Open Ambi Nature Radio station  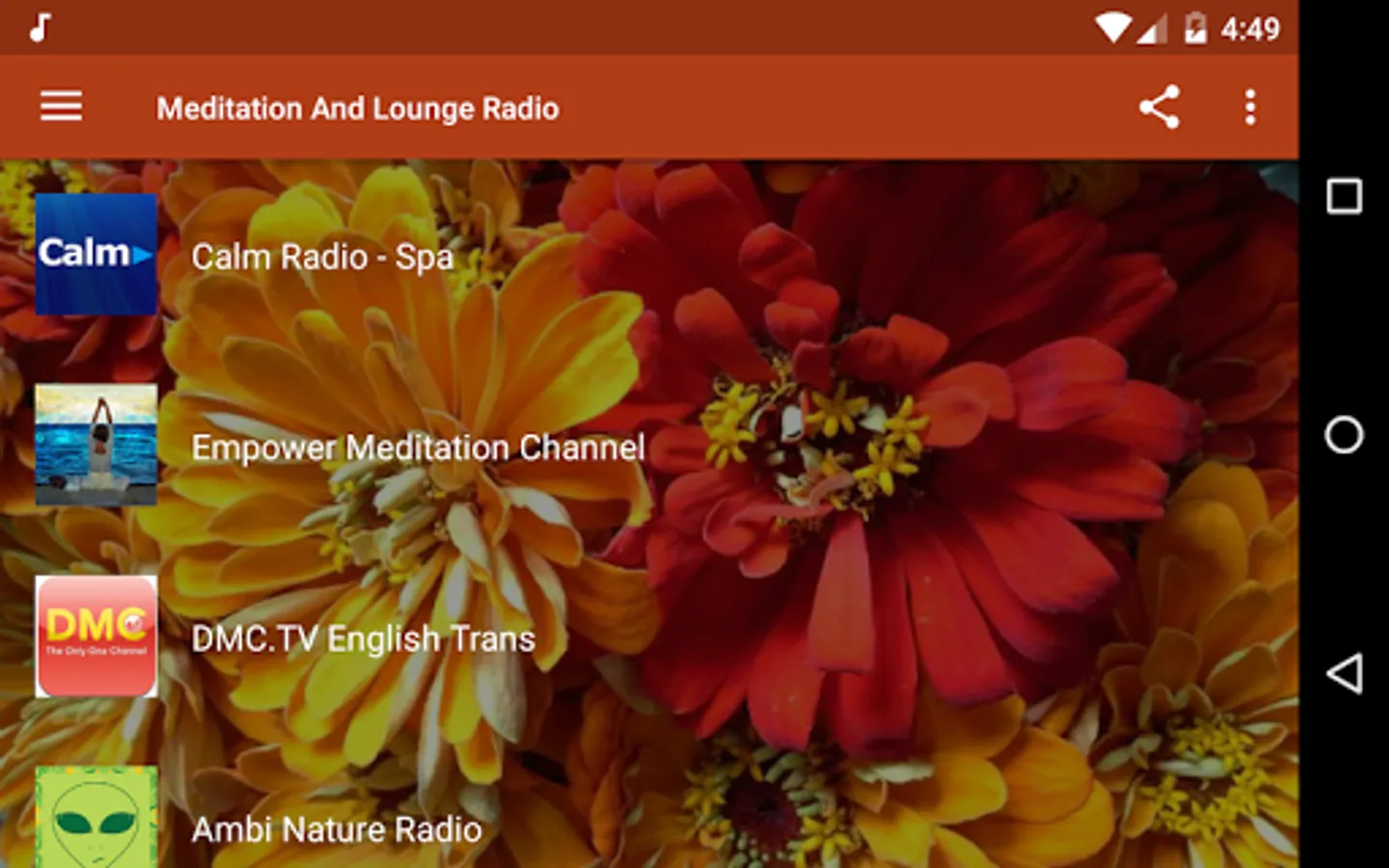[337, 829]
